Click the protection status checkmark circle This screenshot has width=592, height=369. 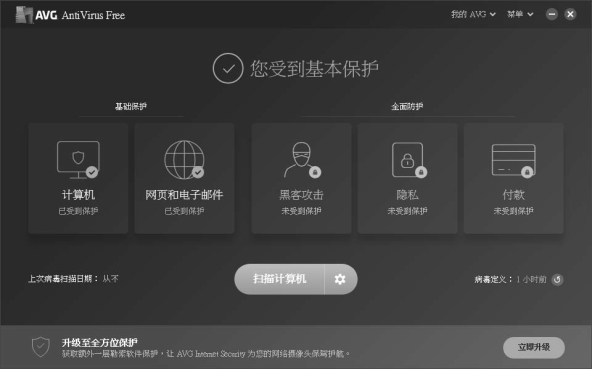[x=228, y=68]
